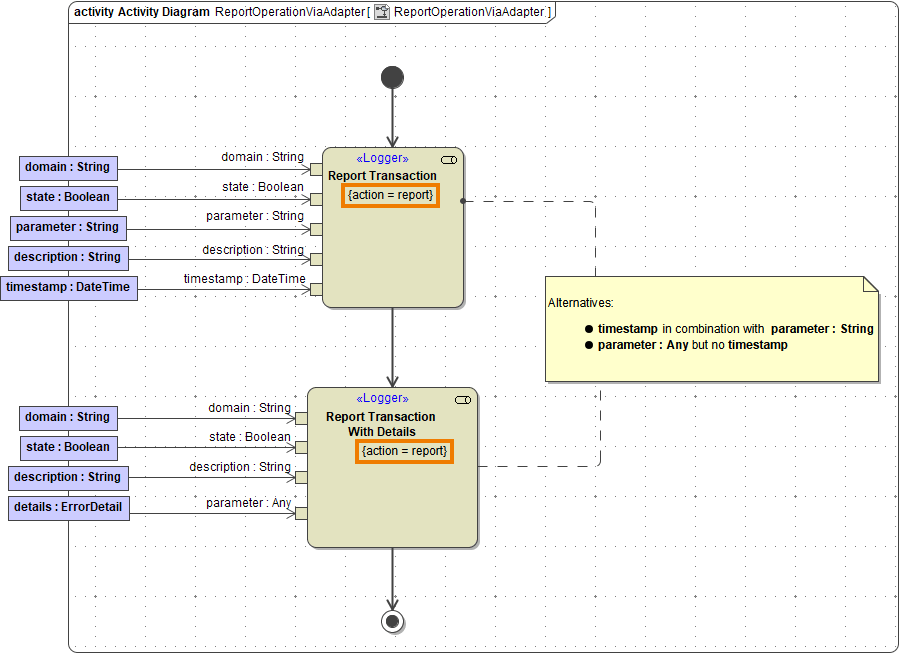Viewport: 900px width, 654px height.
Task: Click the parameter : String parameter node
Action: 67,227
